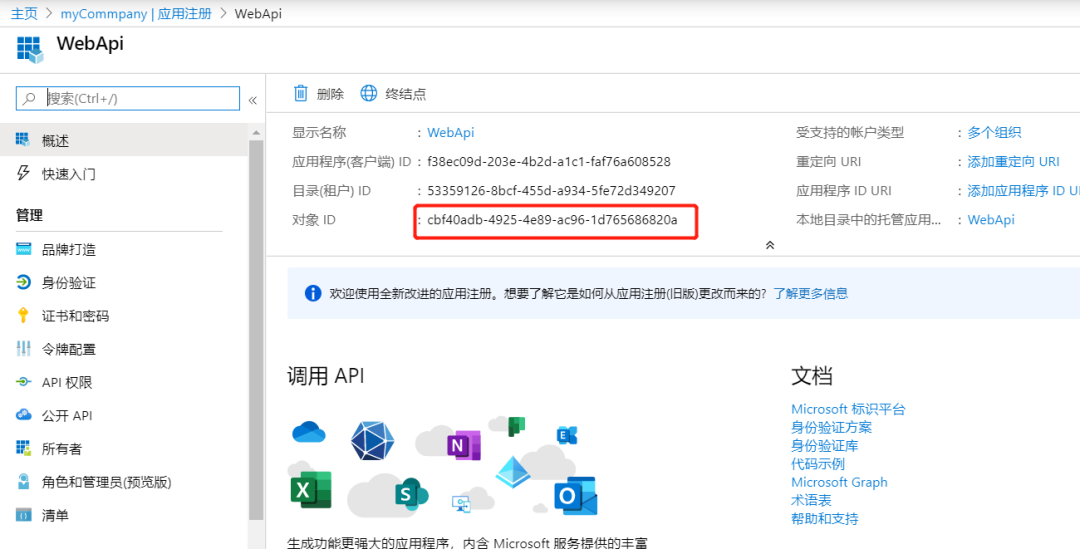Open 帮助和支持 documentation link

click(x=824, y=518)
